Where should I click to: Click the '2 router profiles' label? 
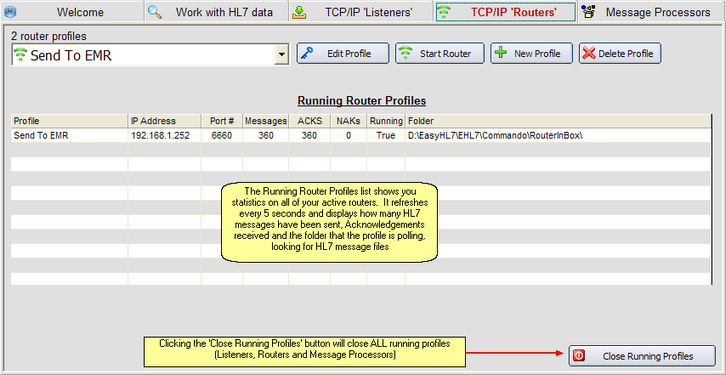[49, 36]
